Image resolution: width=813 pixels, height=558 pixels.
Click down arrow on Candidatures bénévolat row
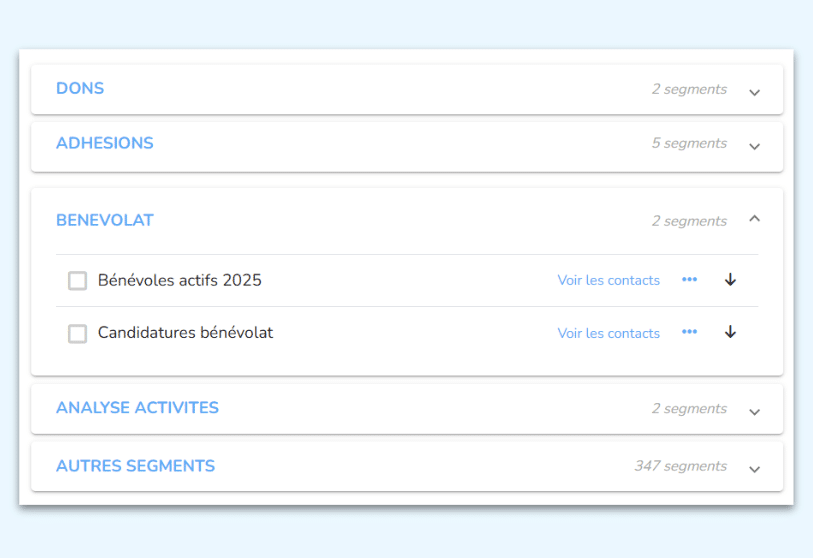coord(730,332)
